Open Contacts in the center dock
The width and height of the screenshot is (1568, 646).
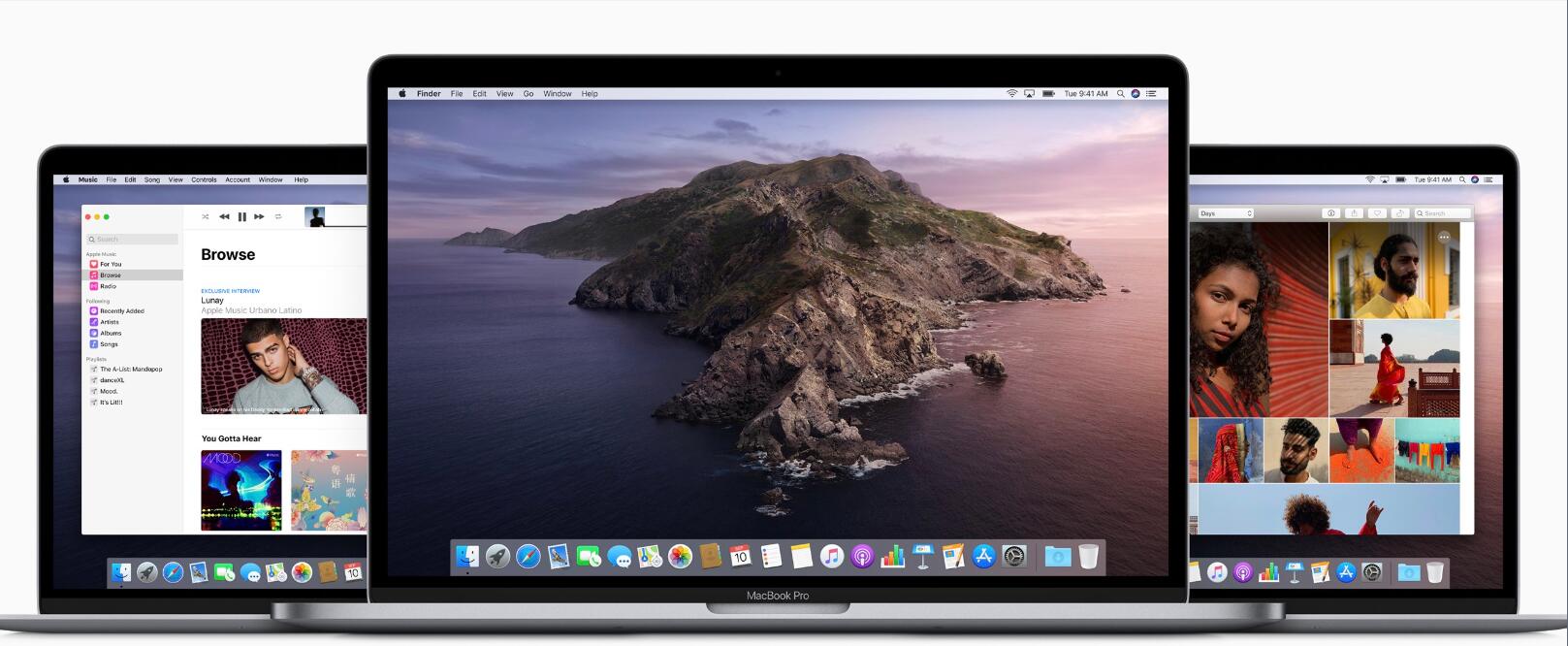point(710,557)
